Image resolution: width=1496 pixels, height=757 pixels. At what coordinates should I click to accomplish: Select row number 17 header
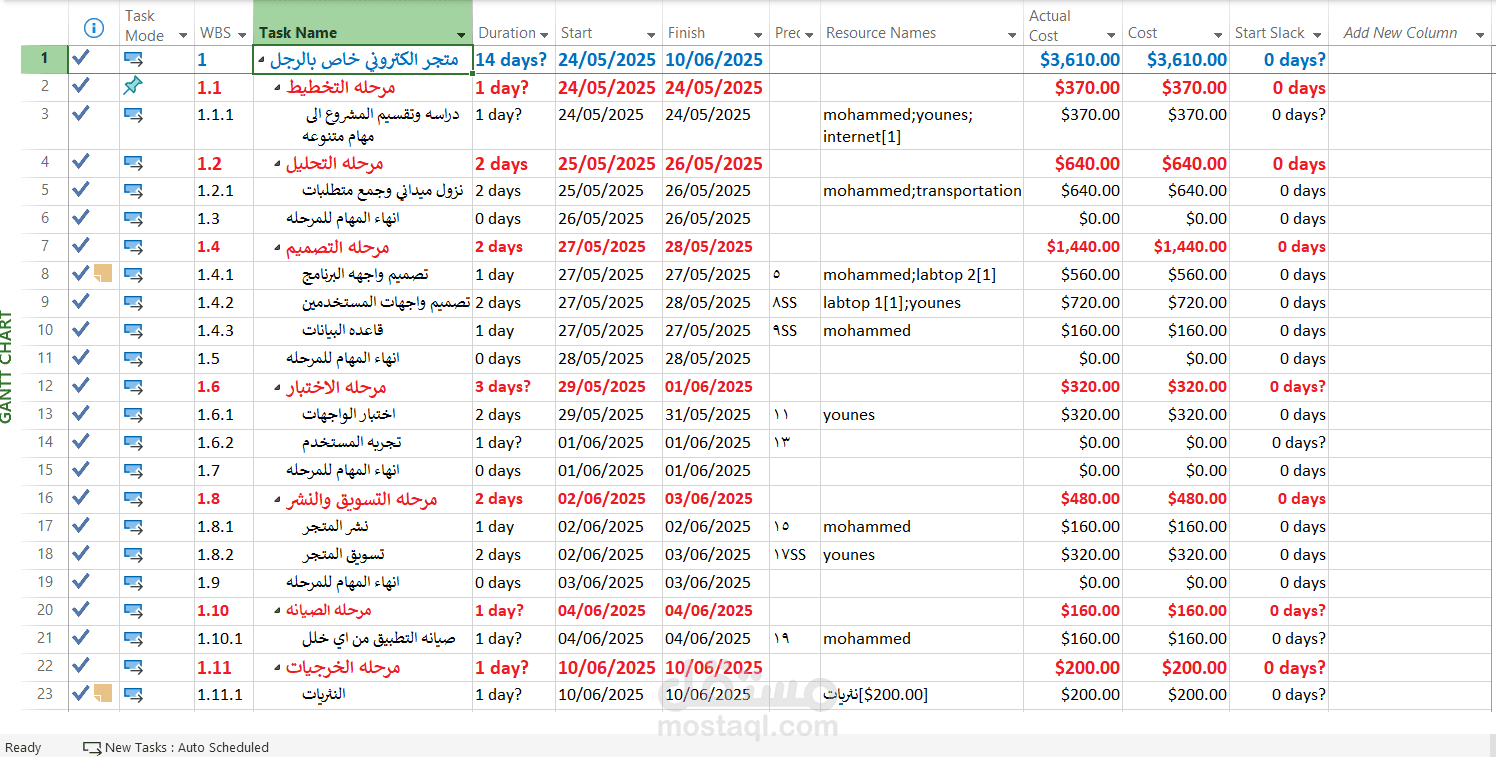(x=45, y=526)
